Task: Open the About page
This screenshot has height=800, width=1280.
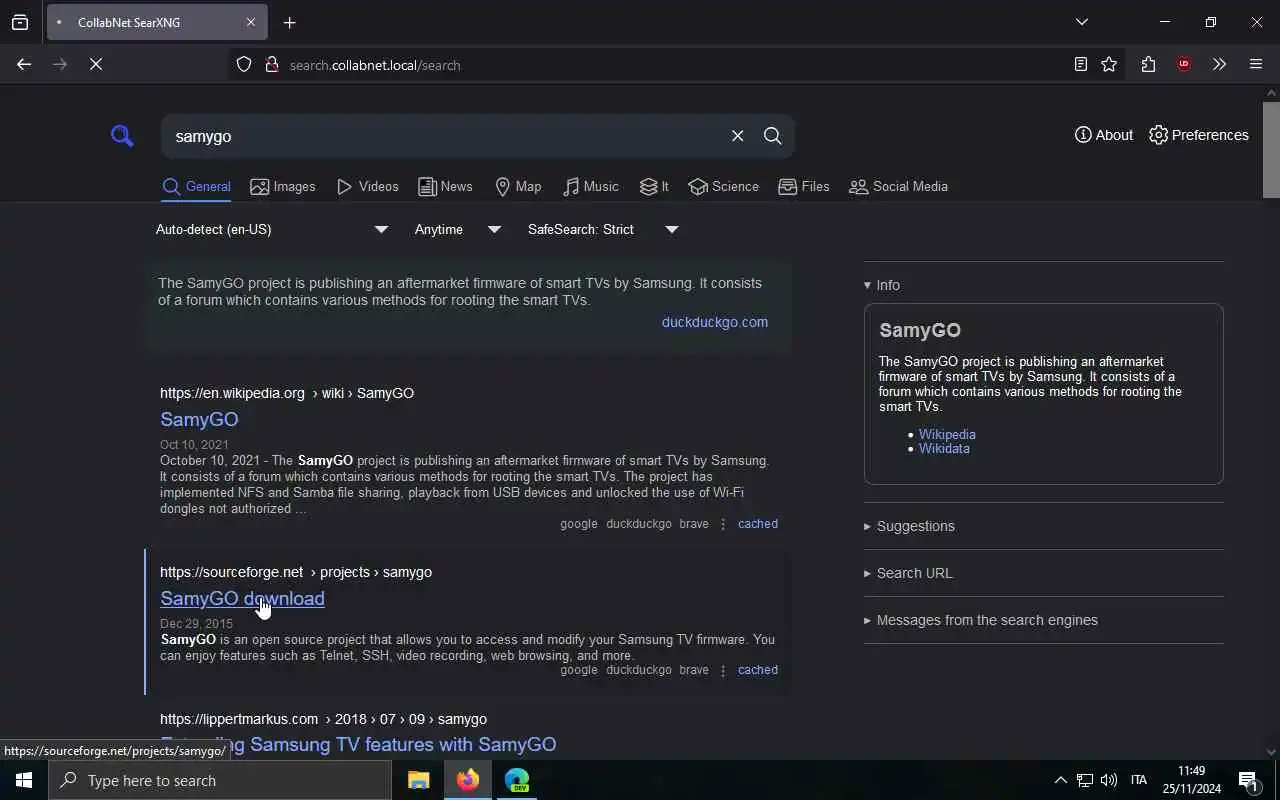Action: click(x=1104, y=135)
